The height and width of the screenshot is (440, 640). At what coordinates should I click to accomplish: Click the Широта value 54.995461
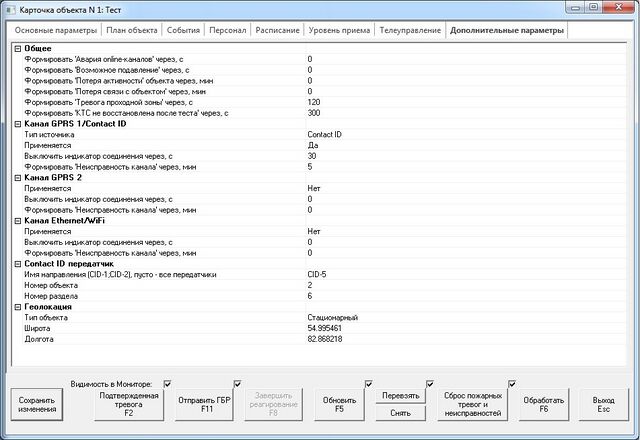click(325, 328)
